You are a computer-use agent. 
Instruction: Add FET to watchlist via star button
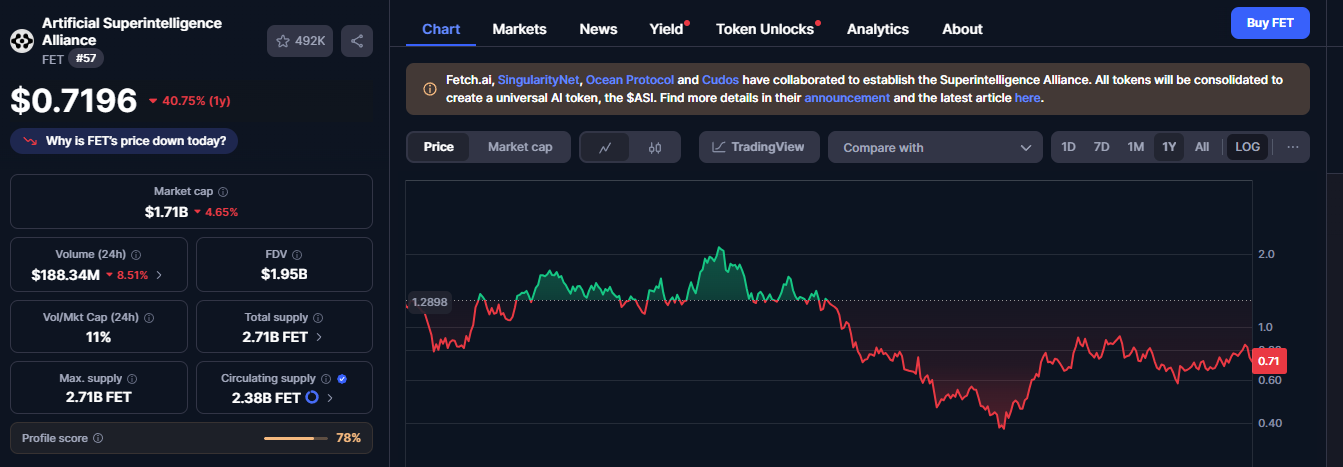[300, 41]
